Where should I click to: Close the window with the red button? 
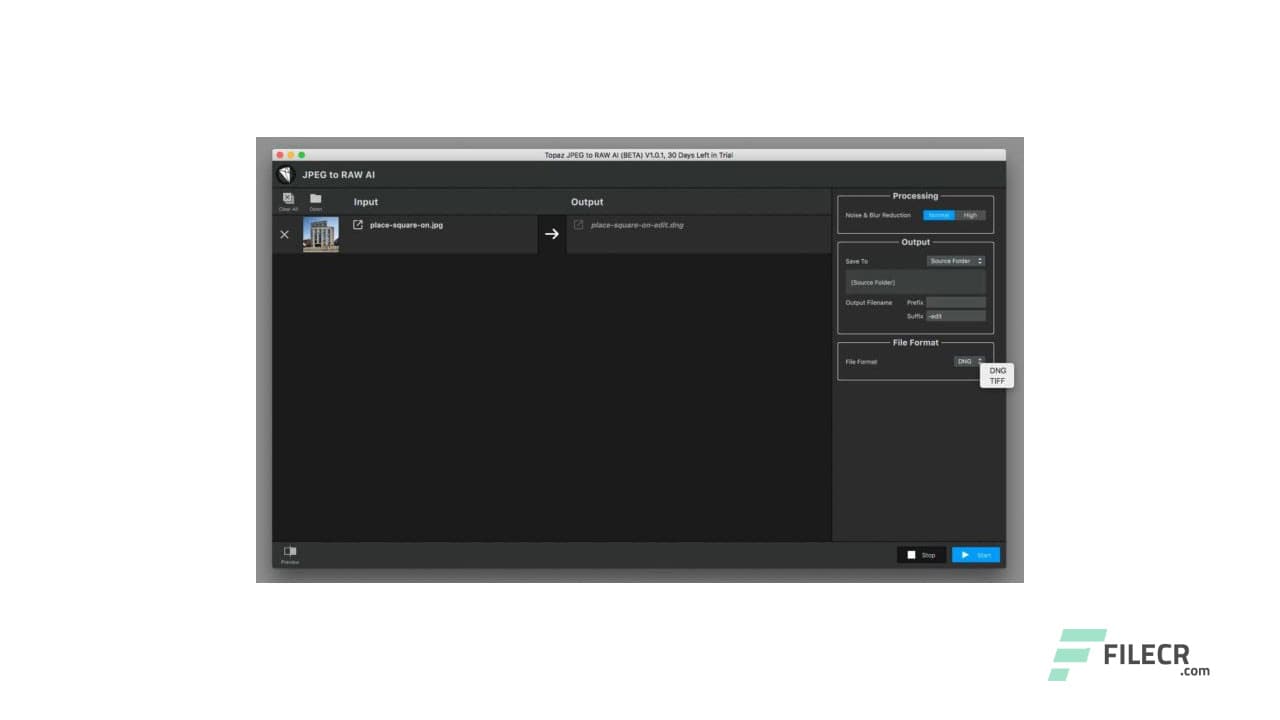[x=280, y=155]
